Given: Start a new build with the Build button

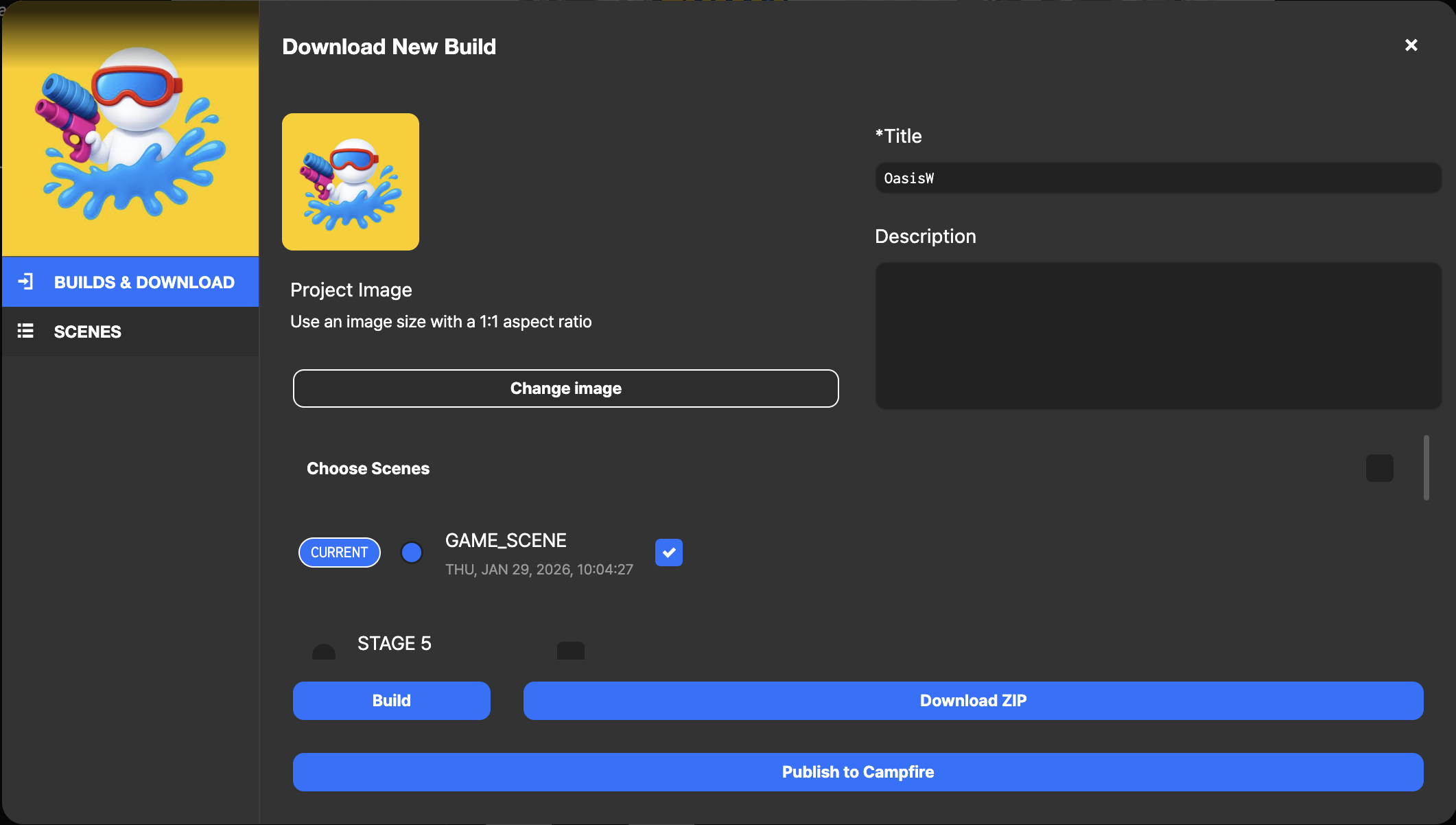Looking at the screenshot, I should [391, 700].
